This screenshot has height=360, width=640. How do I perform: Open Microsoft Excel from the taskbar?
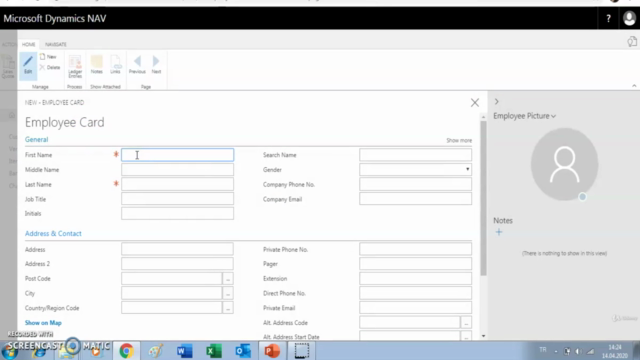click(x=214, y=351)
